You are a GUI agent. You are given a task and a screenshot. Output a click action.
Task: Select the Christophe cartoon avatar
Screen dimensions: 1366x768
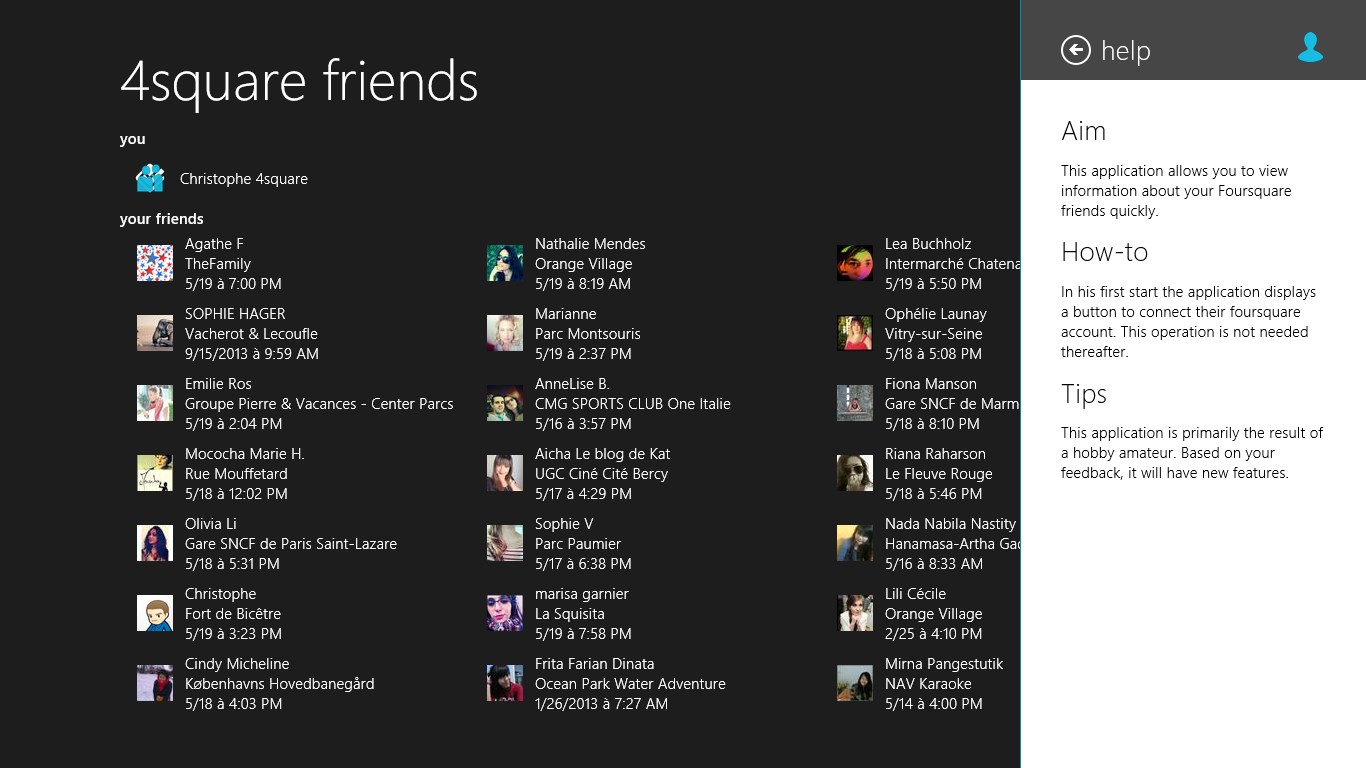tap(155, 613)
